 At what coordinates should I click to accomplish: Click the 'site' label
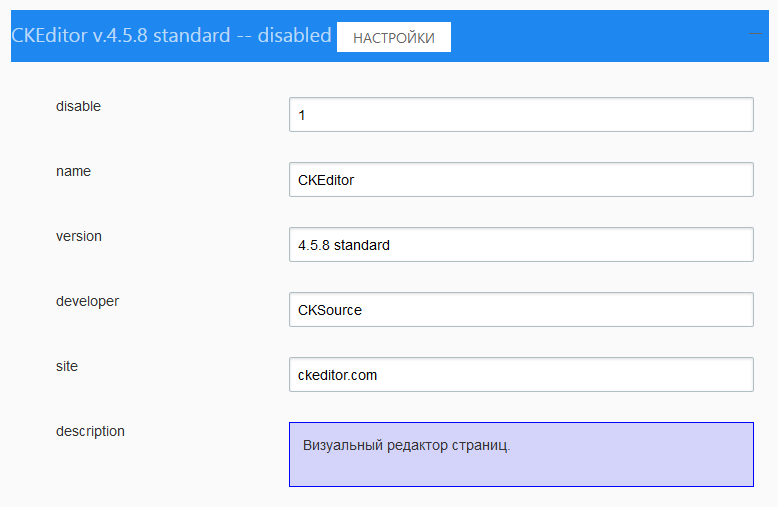(67, 366)
